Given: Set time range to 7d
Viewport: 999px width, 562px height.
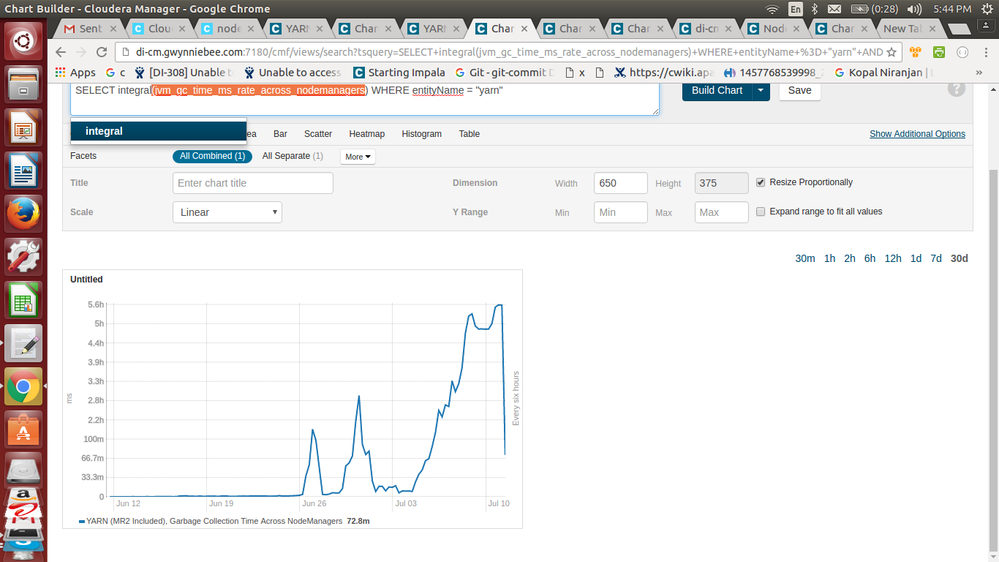Looking at the screenshot, I should point(935,258).
